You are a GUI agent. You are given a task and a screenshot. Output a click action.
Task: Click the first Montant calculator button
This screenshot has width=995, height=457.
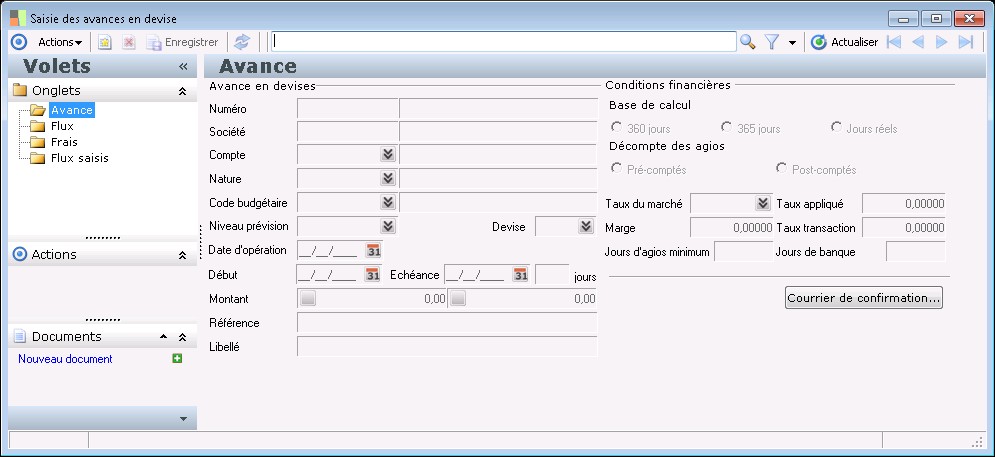308,298
